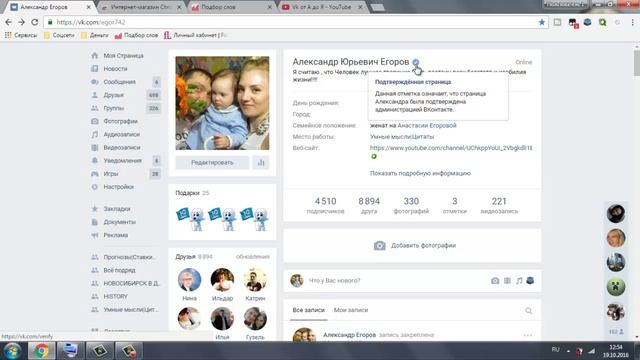The image size is (640, 360).
Task: Click the profile photo
Action: point(222,103)
